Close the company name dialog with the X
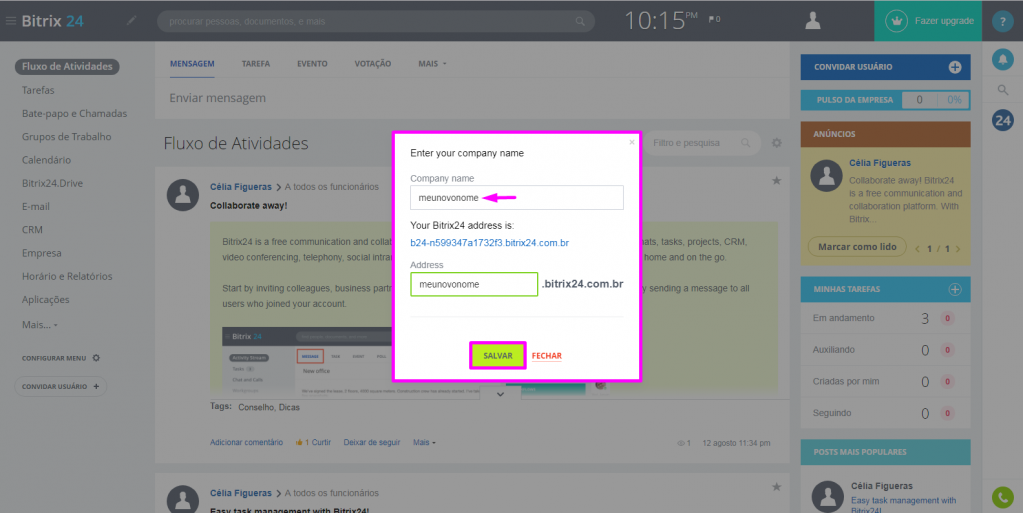This screenshot has height=513, width=1023. tap(632, 142)
